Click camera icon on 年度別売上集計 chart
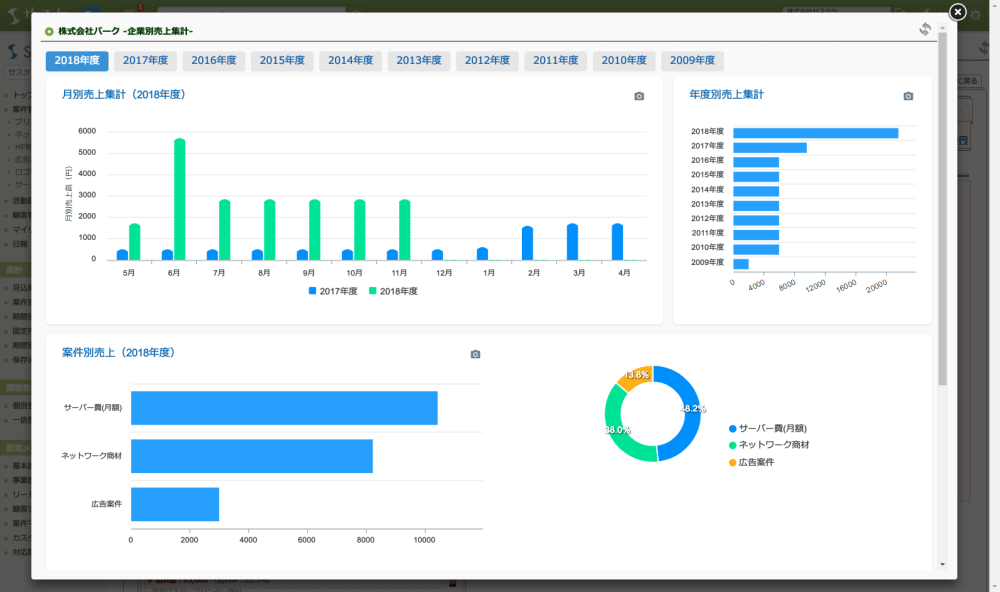Screen dimensions: 1000x592 (x=908, y=96)
